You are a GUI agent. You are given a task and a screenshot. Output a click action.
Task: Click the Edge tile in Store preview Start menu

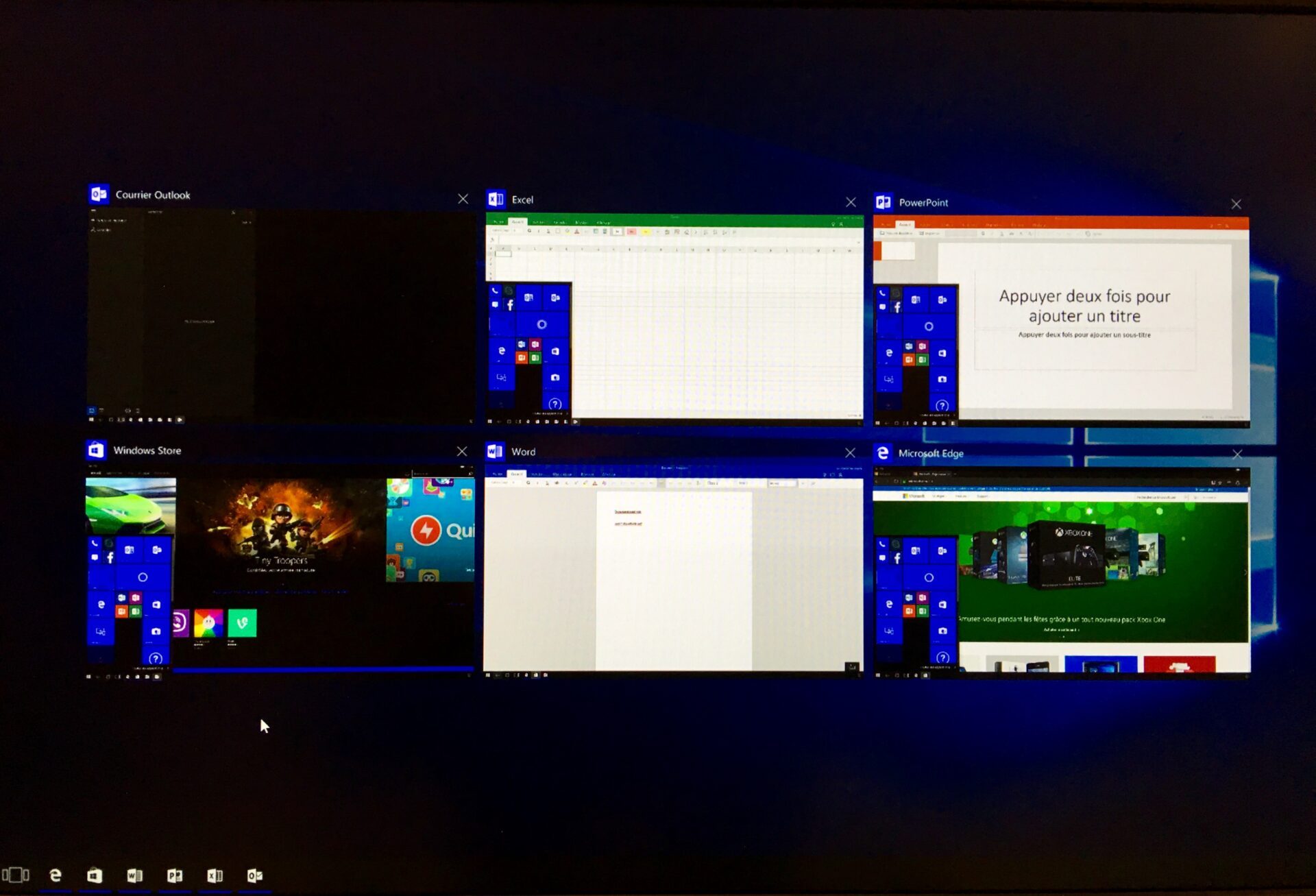click(x=101, y=604)
